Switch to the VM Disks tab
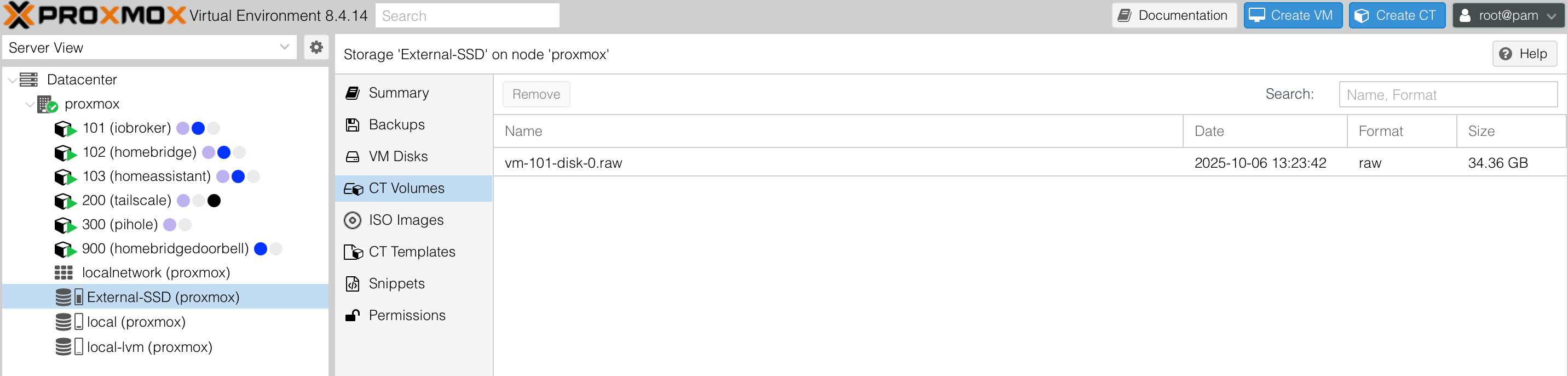 click(x=398, y=157)
